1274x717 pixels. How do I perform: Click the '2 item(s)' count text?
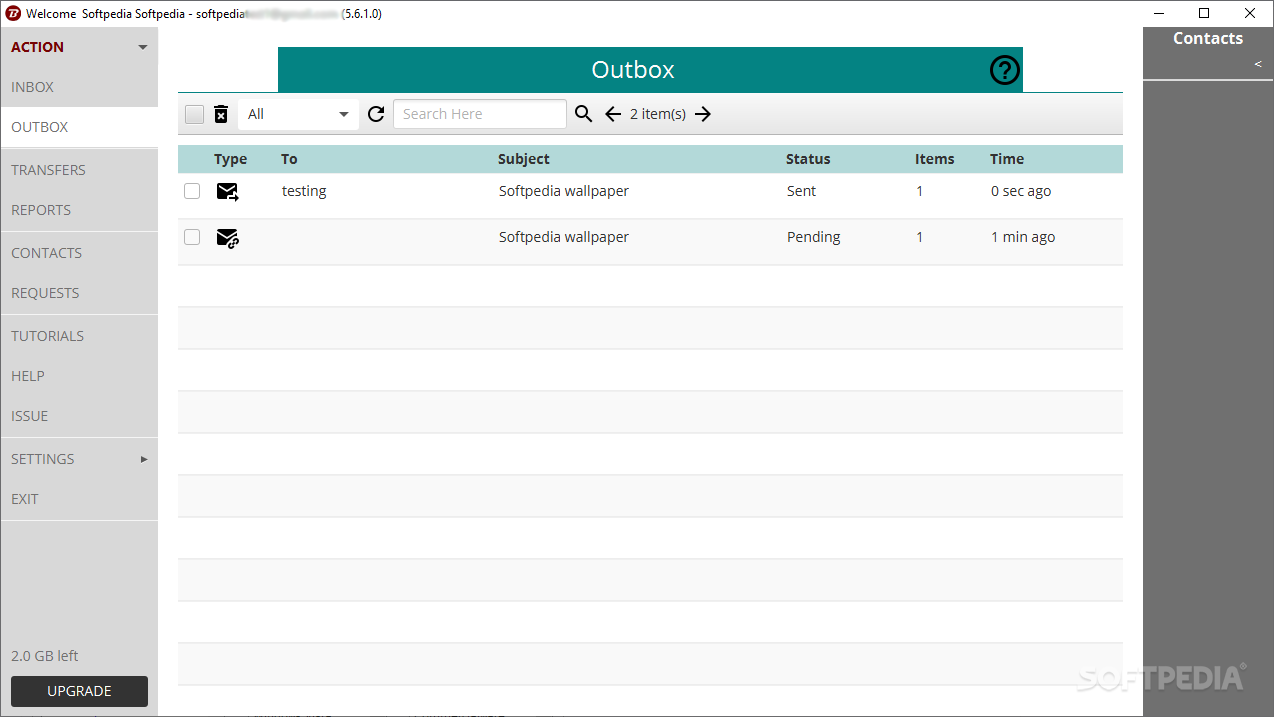658,114
